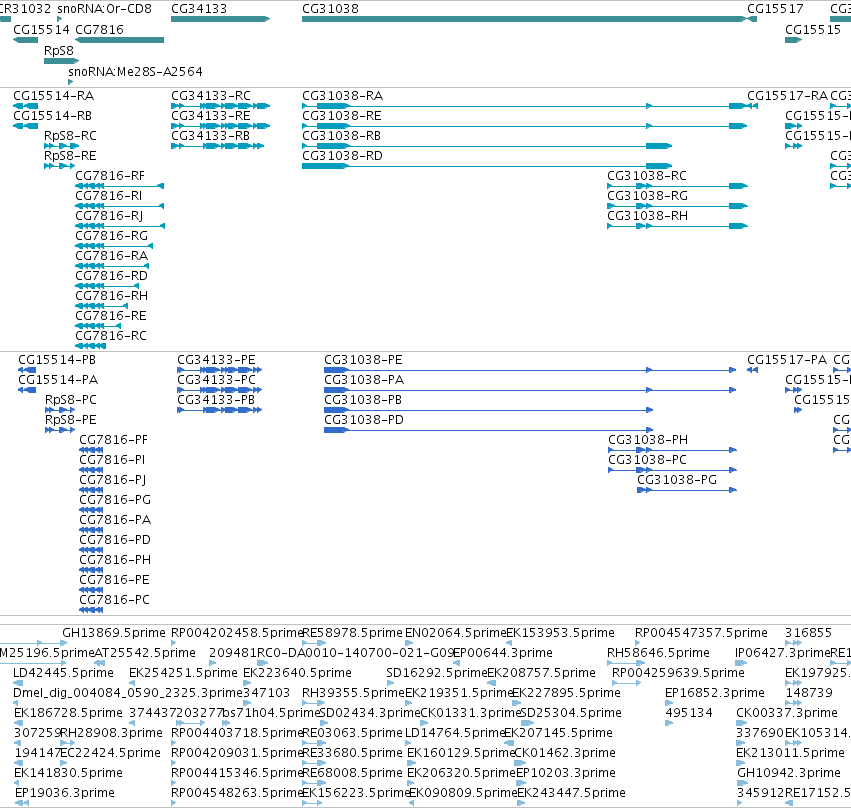The height and width of the screenshot is (808, 851).
Task: Select EST LD42445.5prime
Action: point(63,673)
